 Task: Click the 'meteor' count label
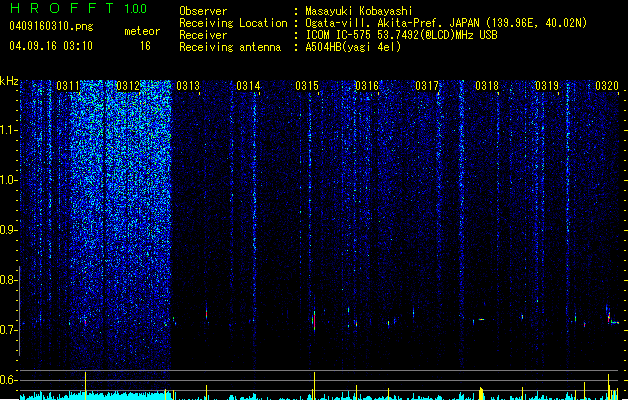pos(142,31)
